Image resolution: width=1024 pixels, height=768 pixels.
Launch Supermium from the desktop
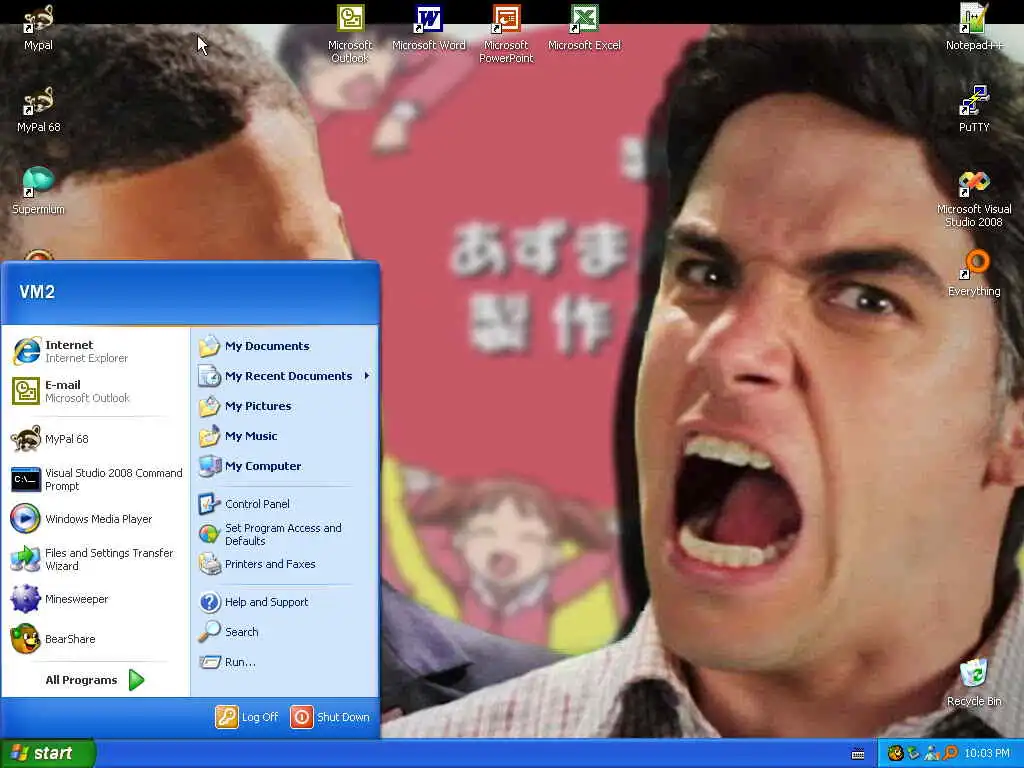pos(38,191)
